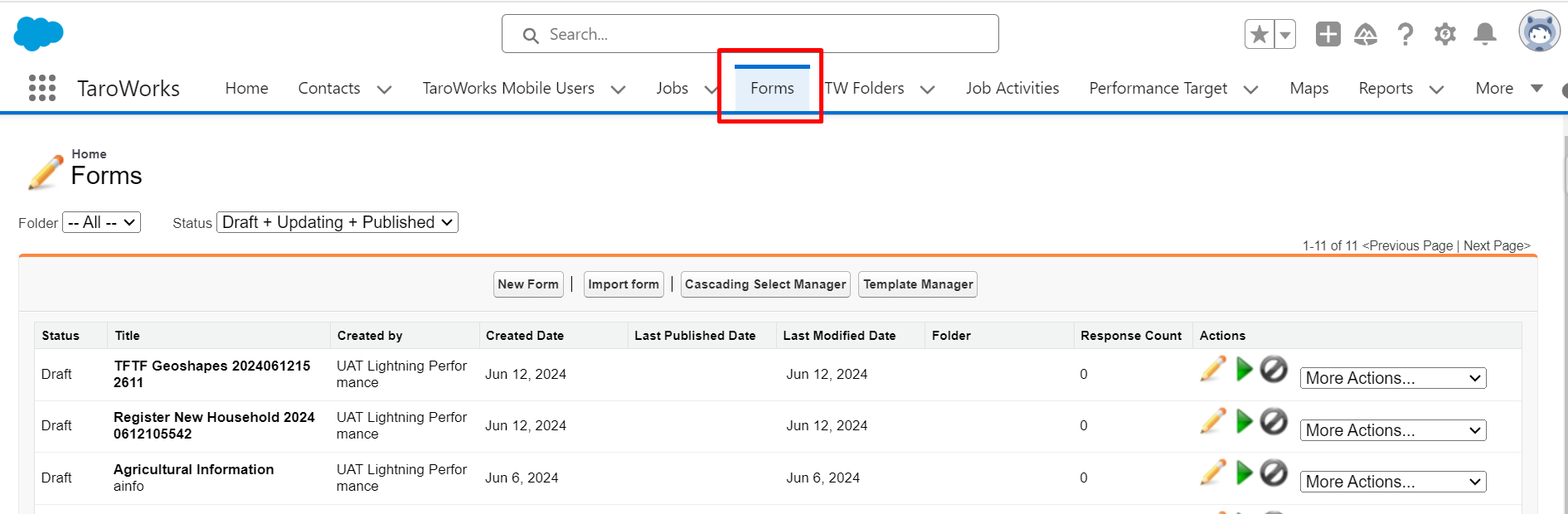Click the New Form button
Image resolution: width=1568 pixels, height=514 pixels.
[528, 284]
